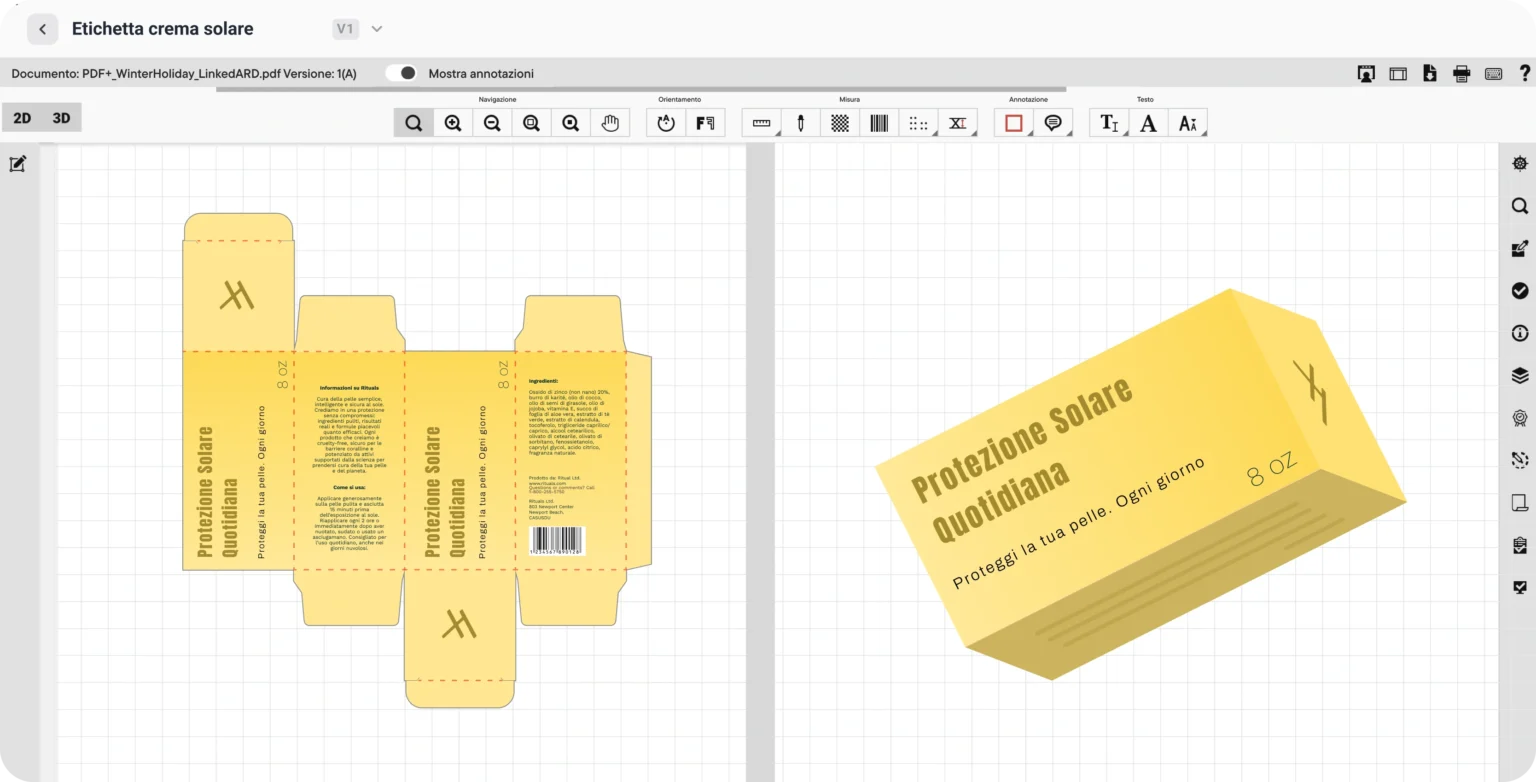The width and height of the screenshot is (1536, 782).
Task: Click the print icon
Action: [1462, 73]
